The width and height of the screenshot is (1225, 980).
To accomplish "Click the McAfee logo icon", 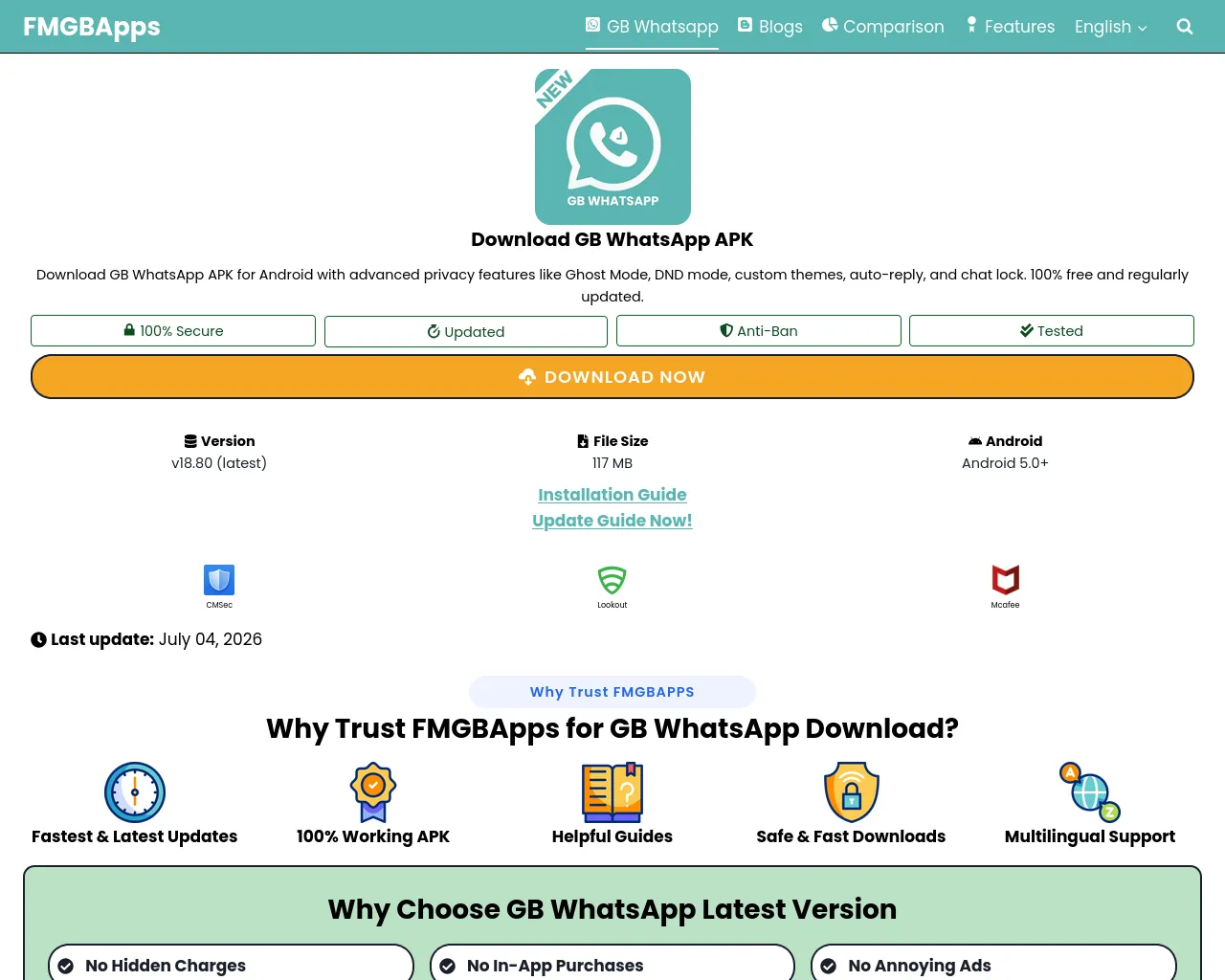I will point(1006,580).
